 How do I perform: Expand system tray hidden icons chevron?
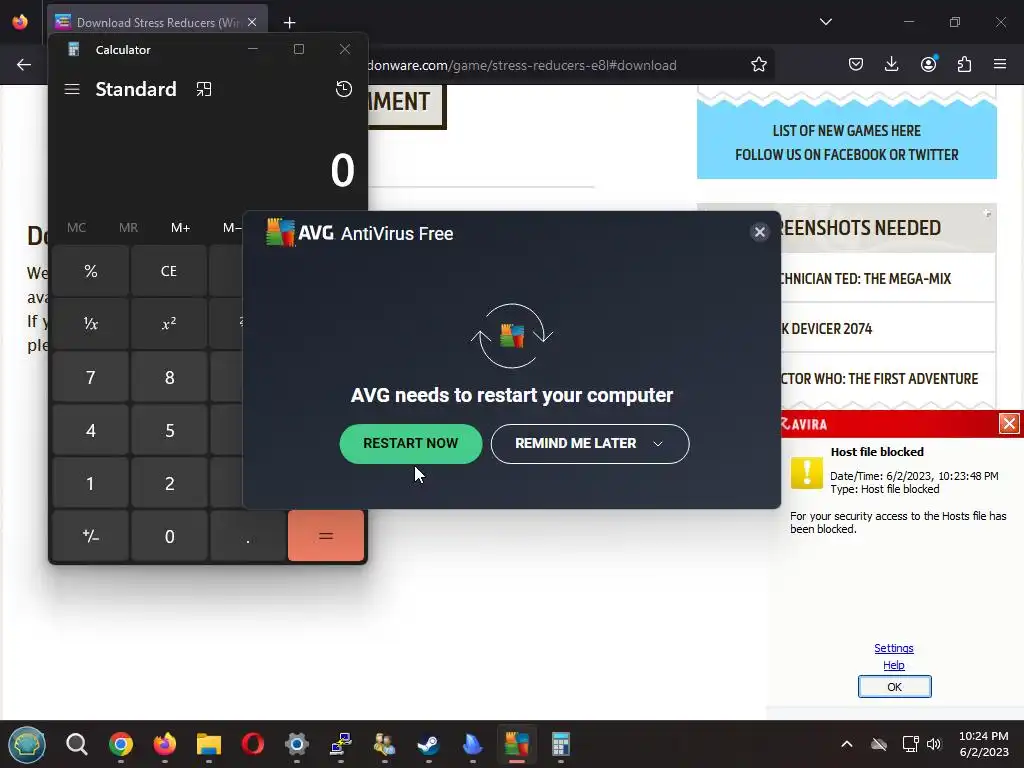pyautogui.click(x=846, y=744)
